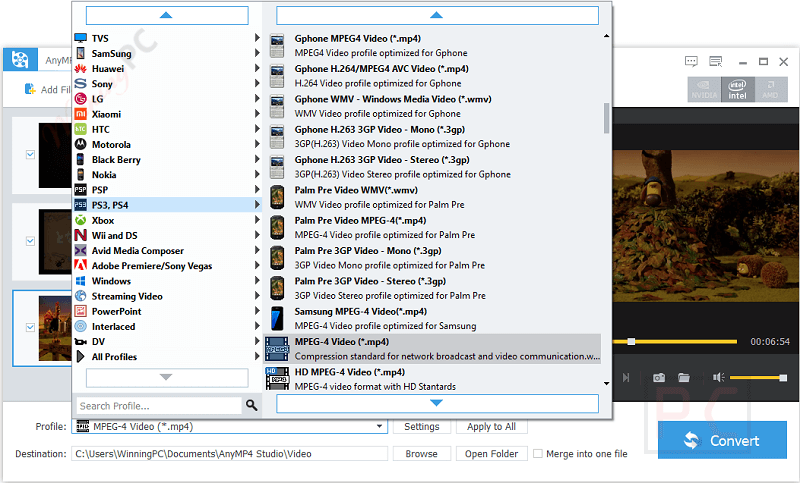Expand the All Profiles submenu arrow
800x483 pixels.
pyautogui.click(x=257, y=356)
